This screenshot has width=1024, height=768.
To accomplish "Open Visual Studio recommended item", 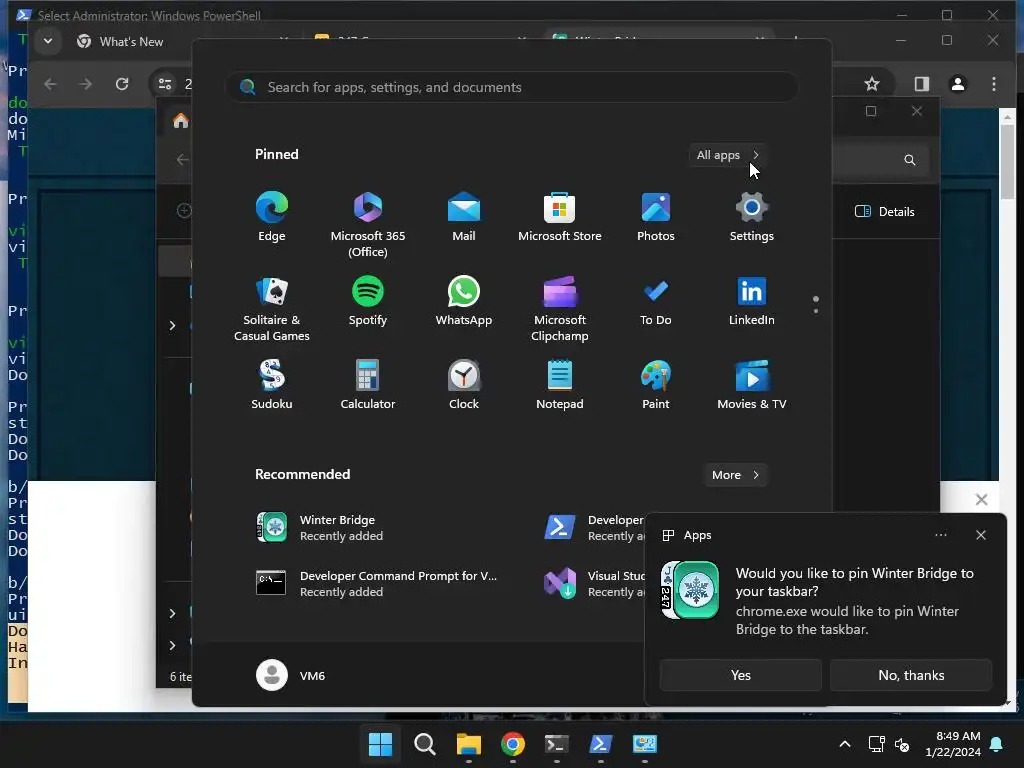I will click(593, 583).
